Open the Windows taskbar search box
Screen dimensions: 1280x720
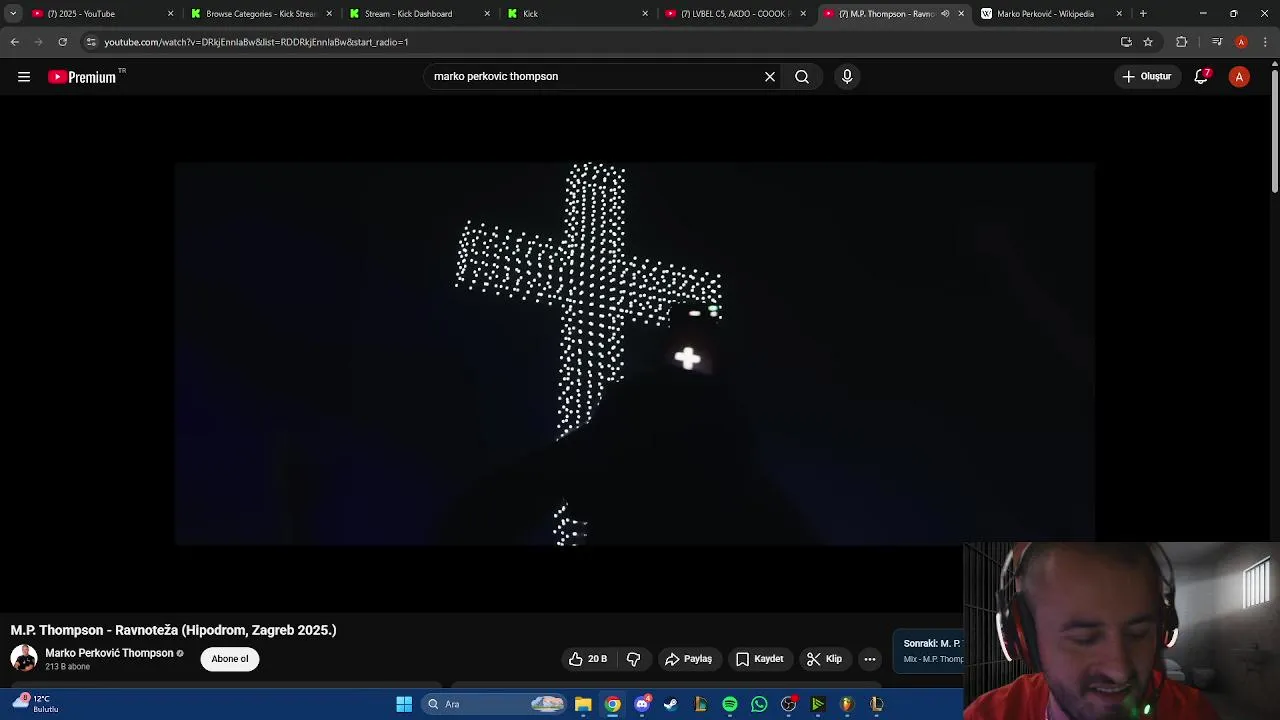495,704
